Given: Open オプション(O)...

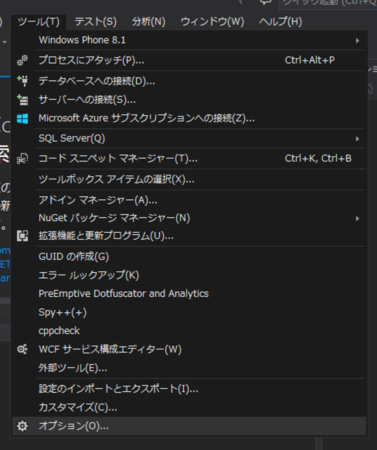Looking at the screenshot, I should pos(189,426).
